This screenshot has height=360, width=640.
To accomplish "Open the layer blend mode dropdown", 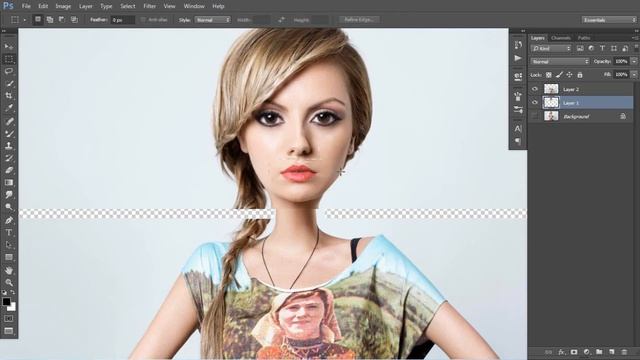I will [560, 62].
